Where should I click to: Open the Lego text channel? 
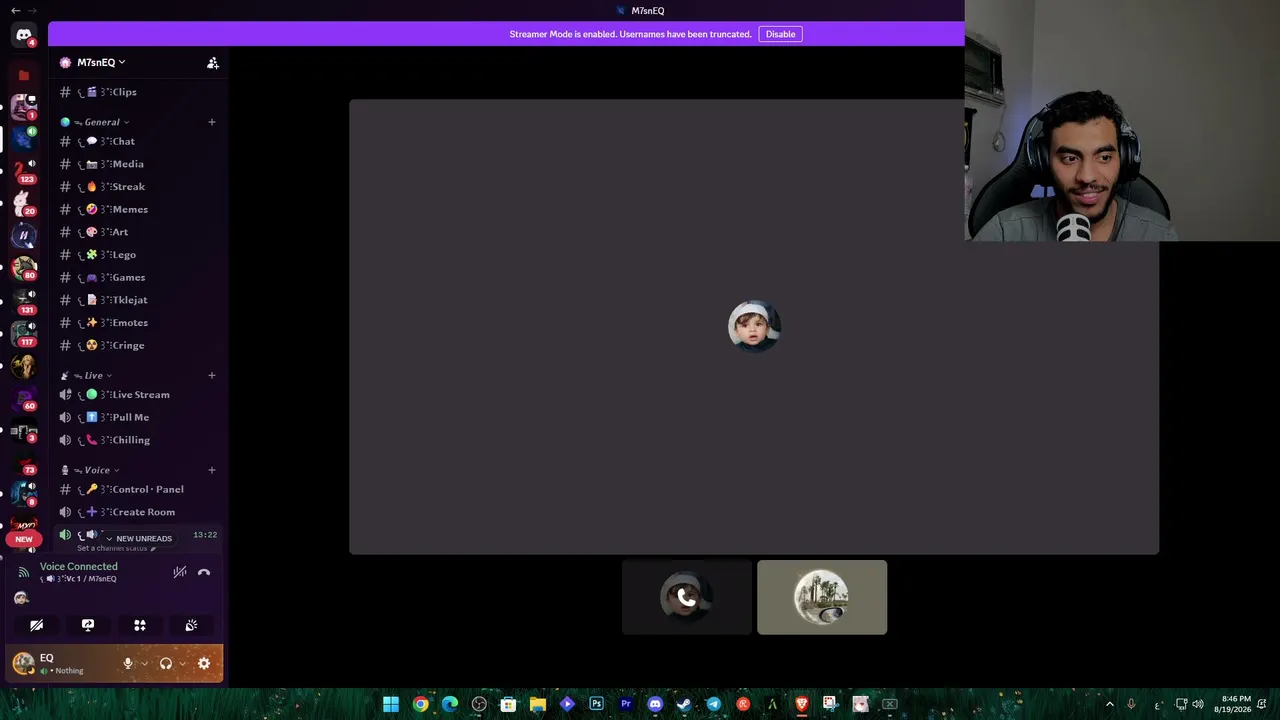[x=138, y=255]
